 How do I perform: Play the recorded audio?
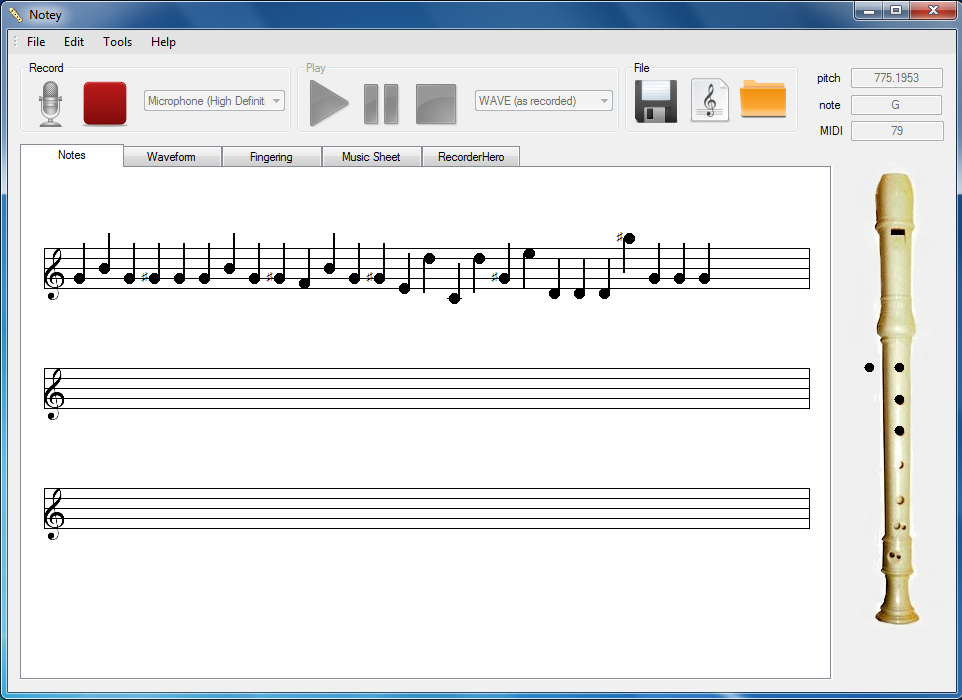328,100
